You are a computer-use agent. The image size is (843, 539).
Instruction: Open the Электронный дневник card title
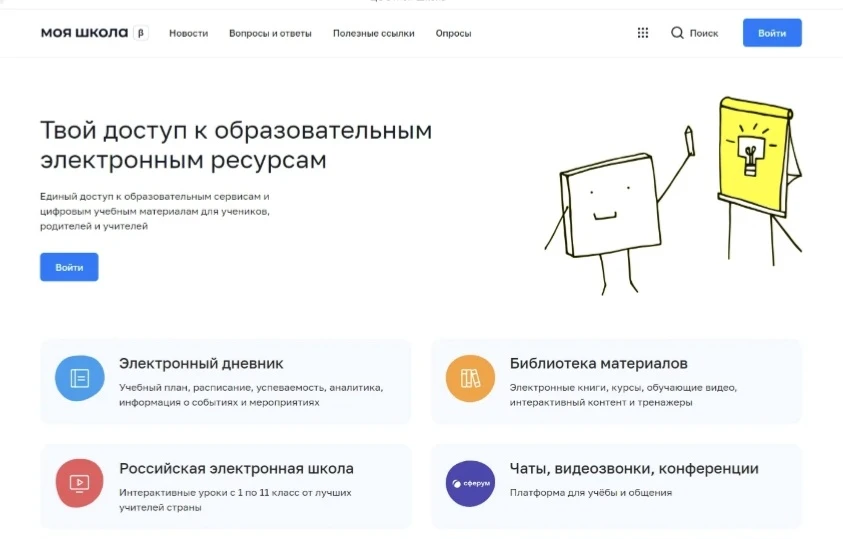[201, 363]
